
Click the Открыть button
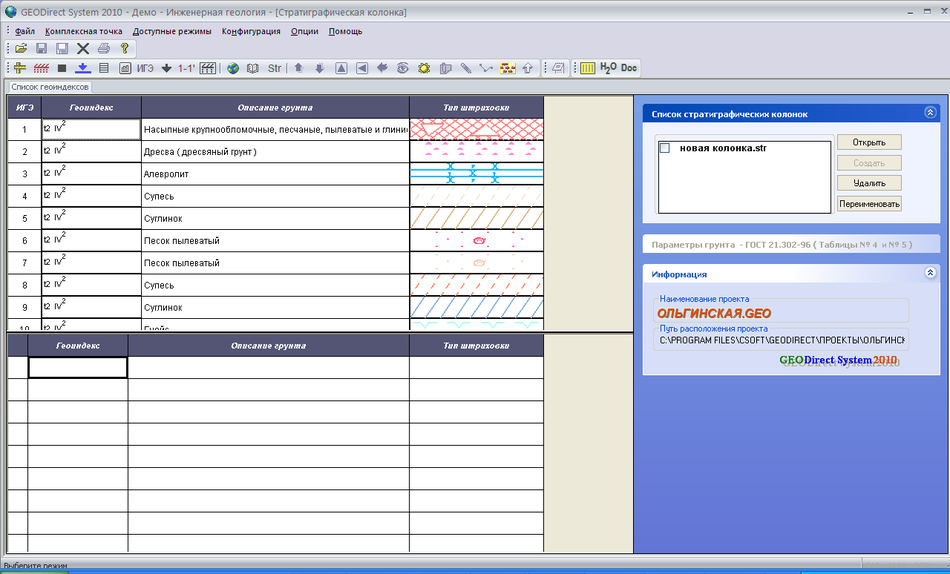pos(869,142)
